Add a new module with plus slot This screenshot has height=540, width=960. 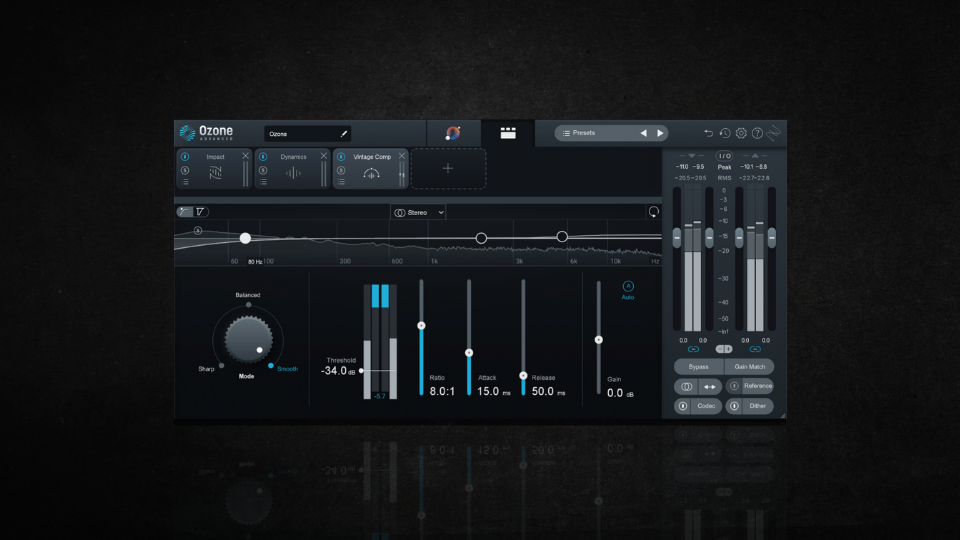pyautogui.click(x=448, y=168)
